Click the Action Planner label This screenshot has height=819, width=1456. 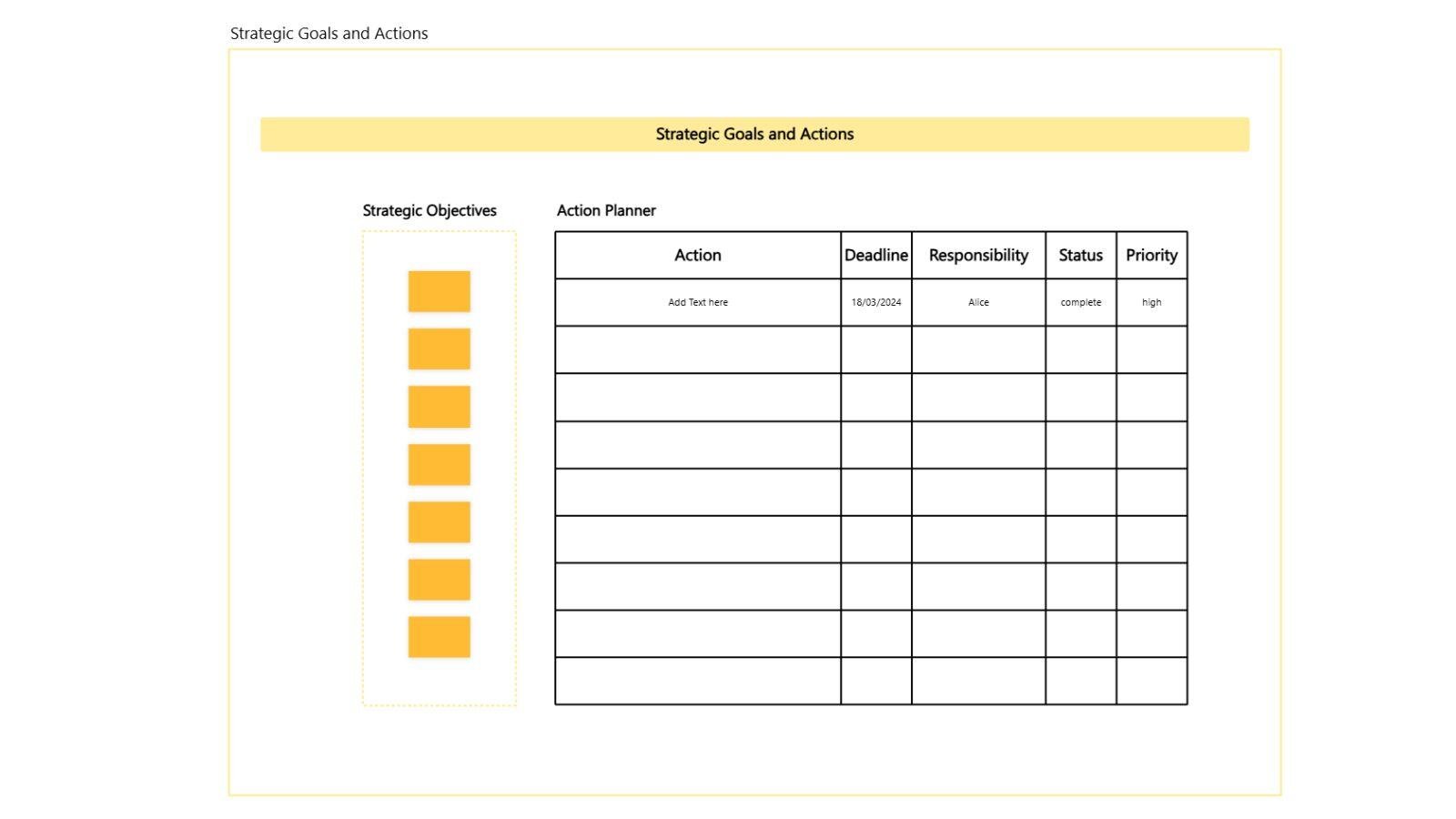[x=606, y=210]
